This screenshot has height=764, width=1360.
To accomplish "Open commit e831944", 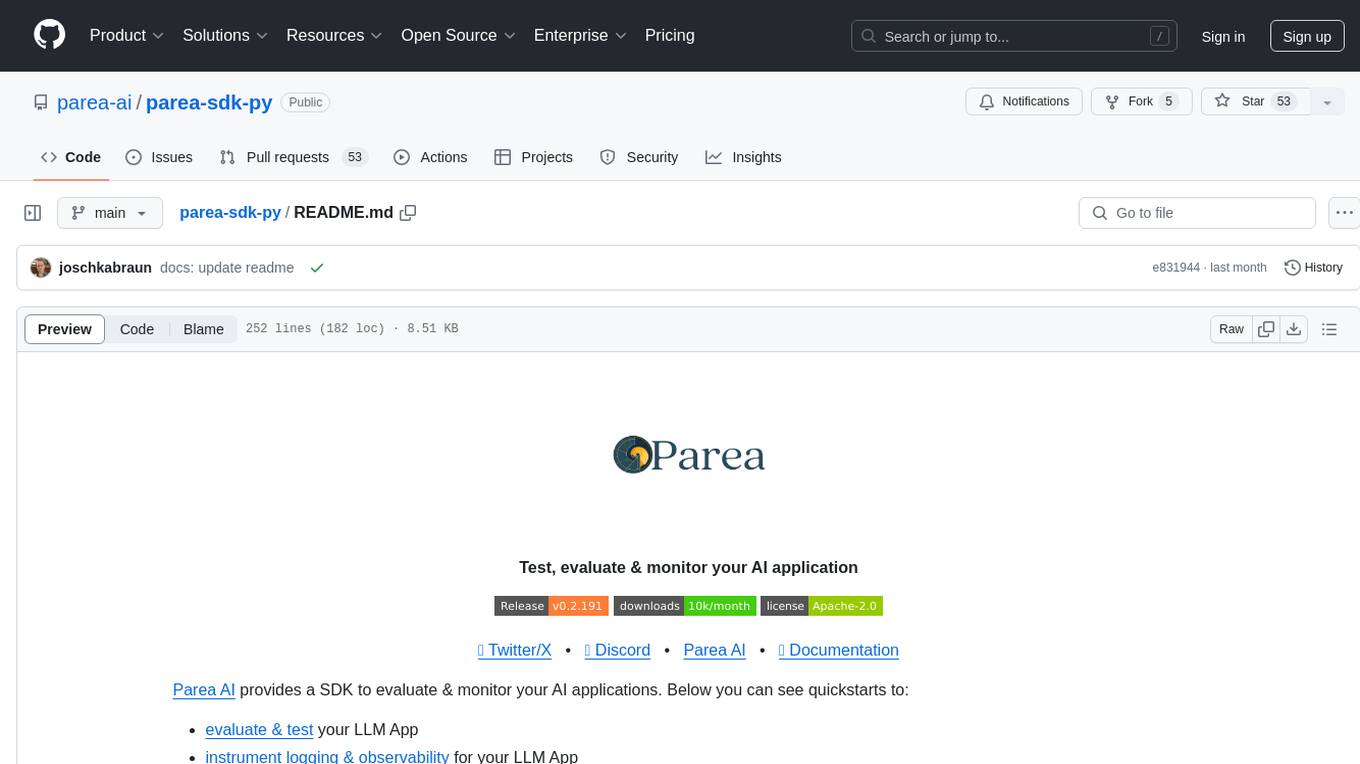I will click(1176, 268).
